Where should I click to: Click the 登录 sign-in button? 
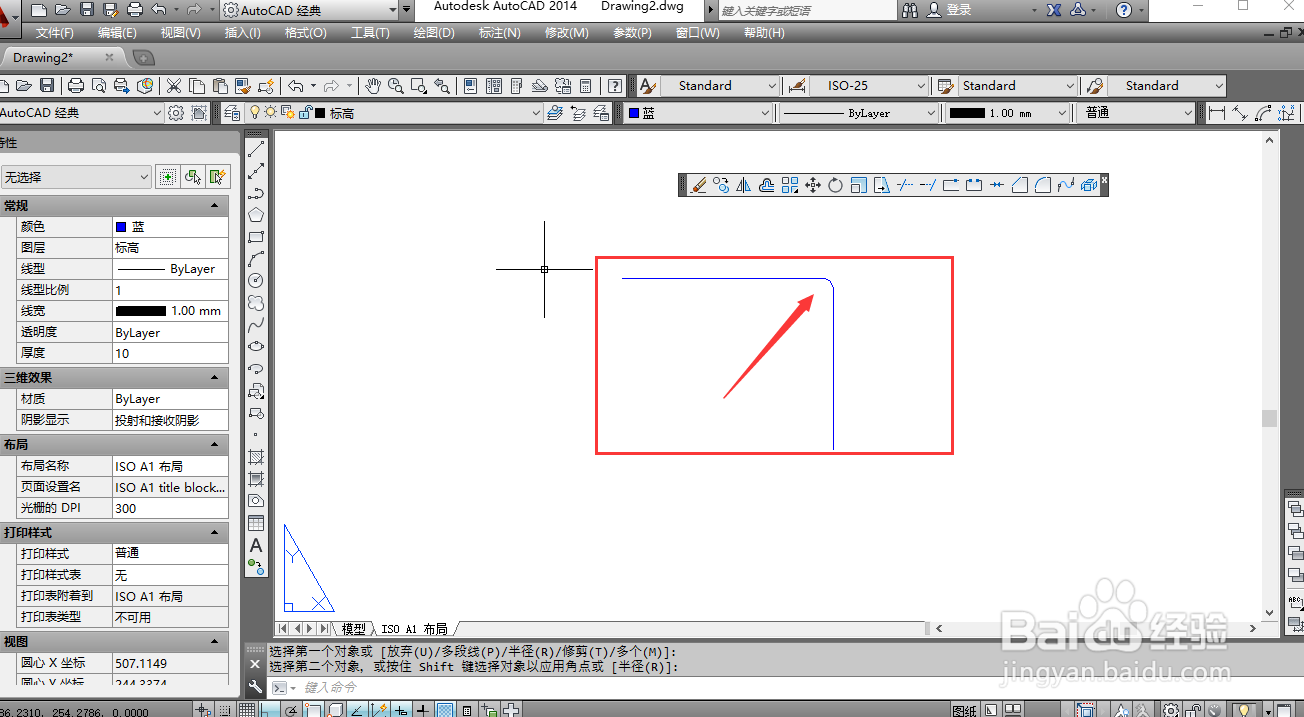click(950, 10)
